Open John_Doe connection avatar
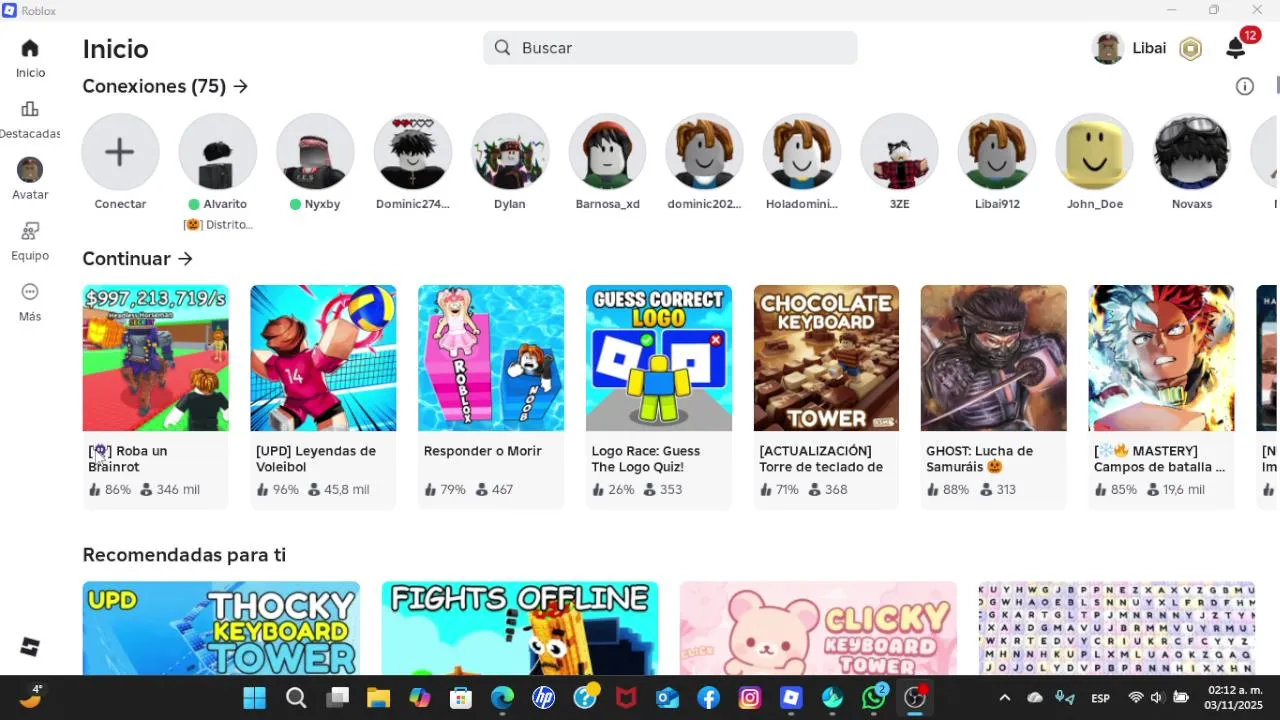 coord(1094,152)
